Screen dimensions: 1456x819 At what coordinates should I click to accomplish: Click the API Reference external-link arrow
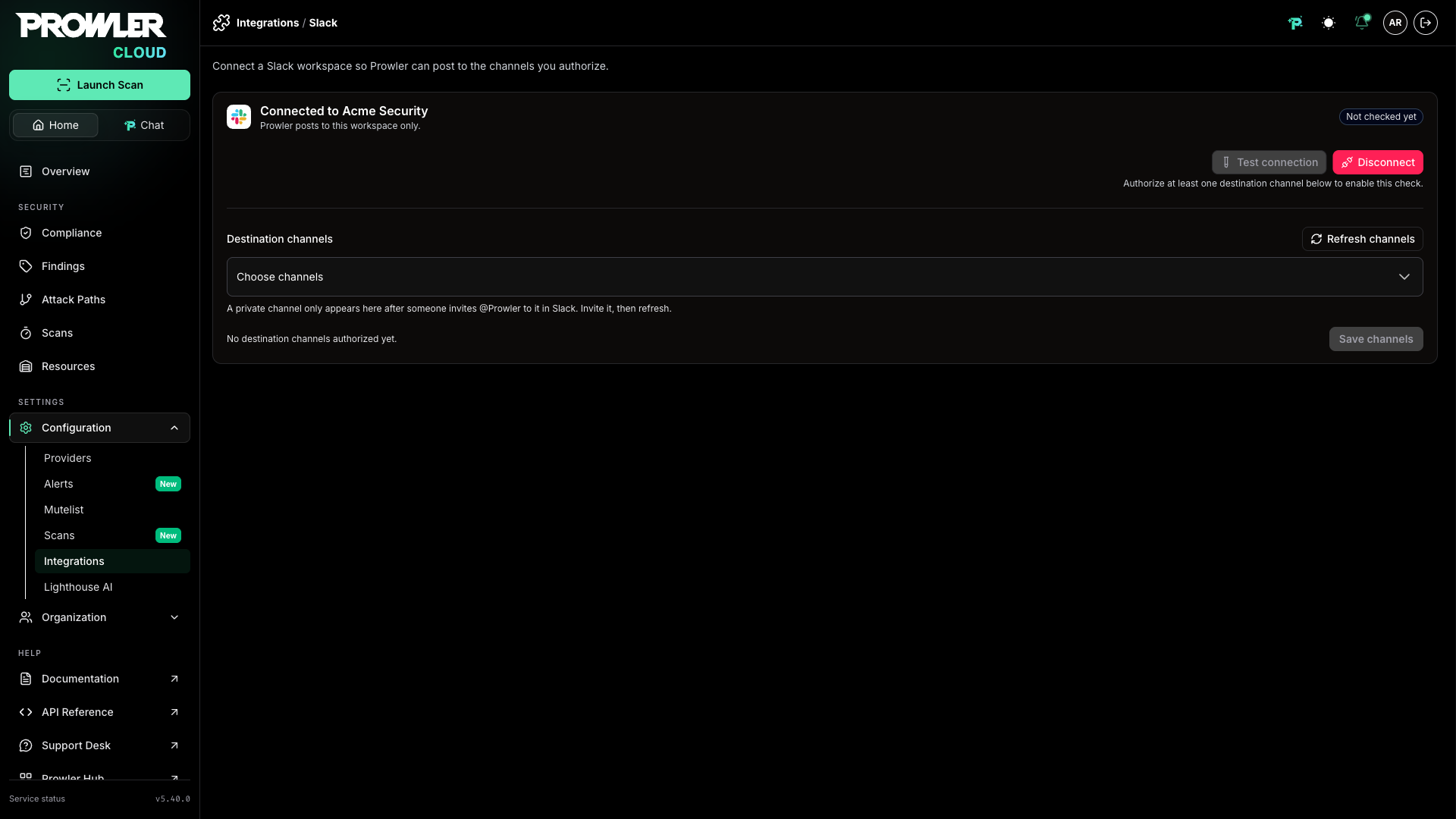tap(174, 712)
